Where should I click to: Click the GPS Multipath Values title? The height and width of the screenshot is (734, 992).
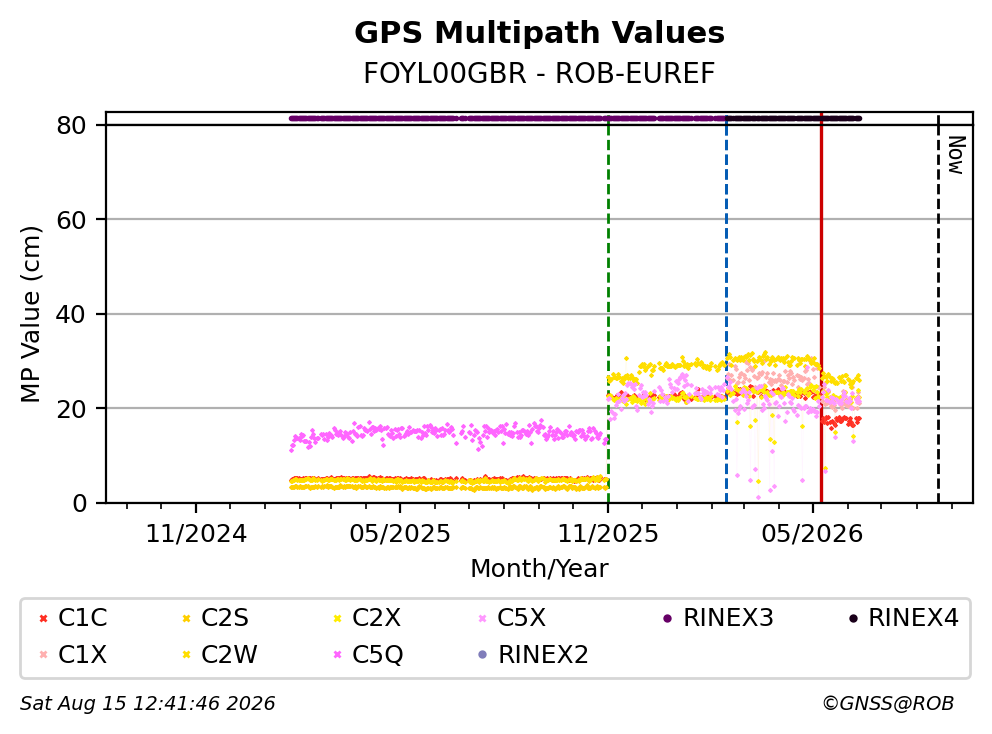[539, 33]
